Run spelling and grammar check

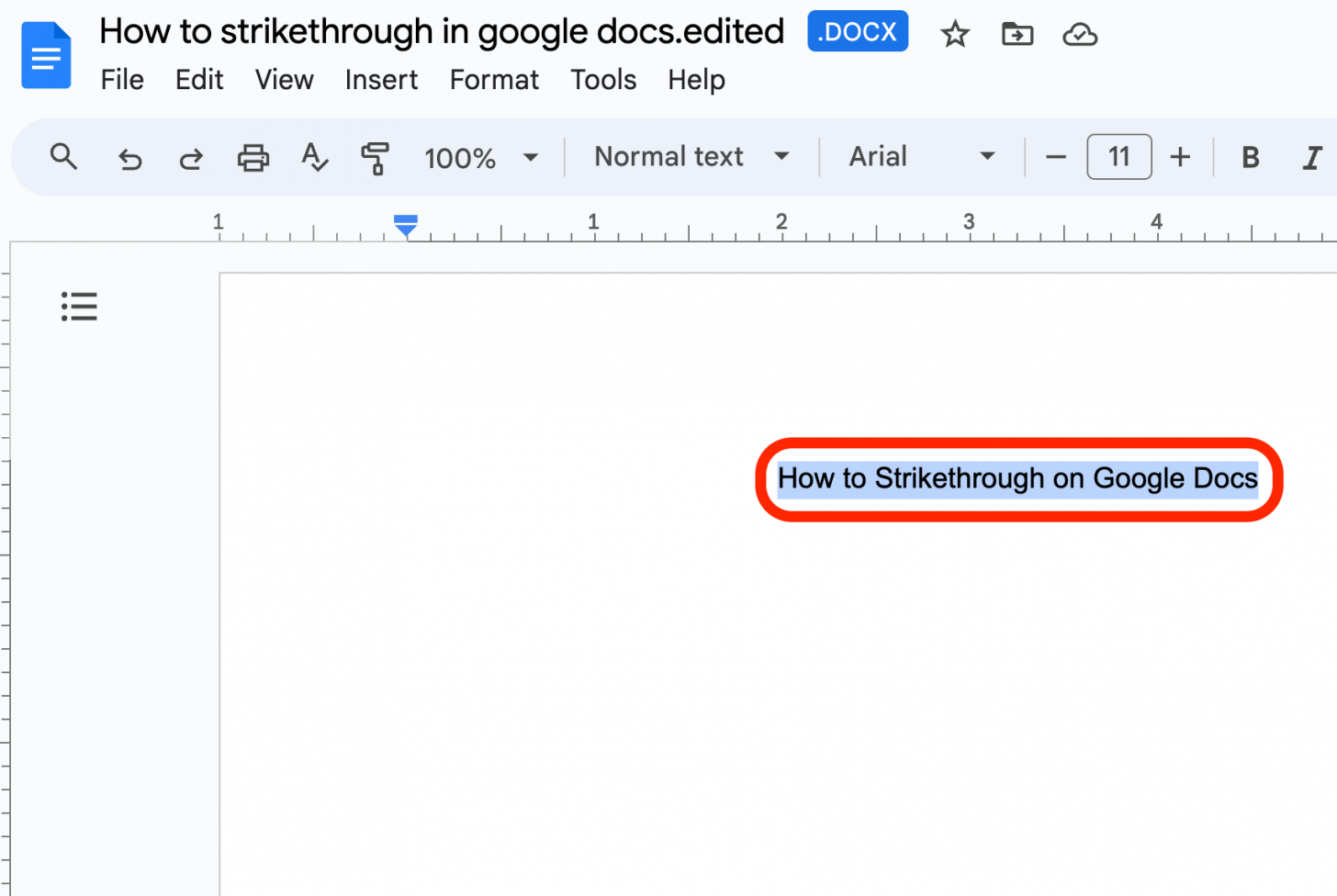314,158
